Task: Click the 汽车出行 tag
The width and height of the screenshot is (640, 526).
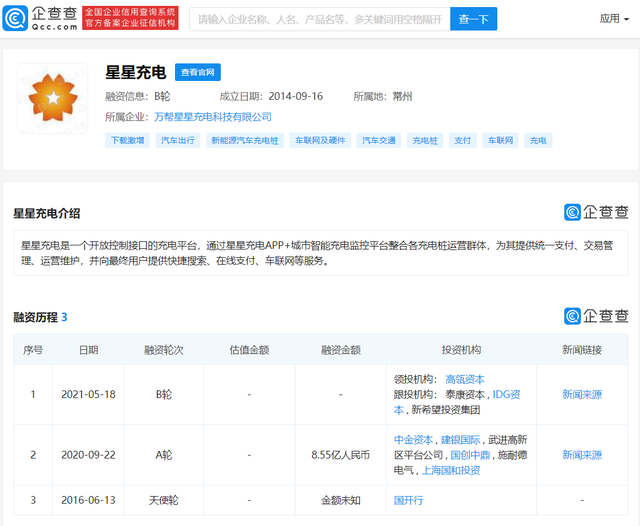Action: tap(178, 141)
